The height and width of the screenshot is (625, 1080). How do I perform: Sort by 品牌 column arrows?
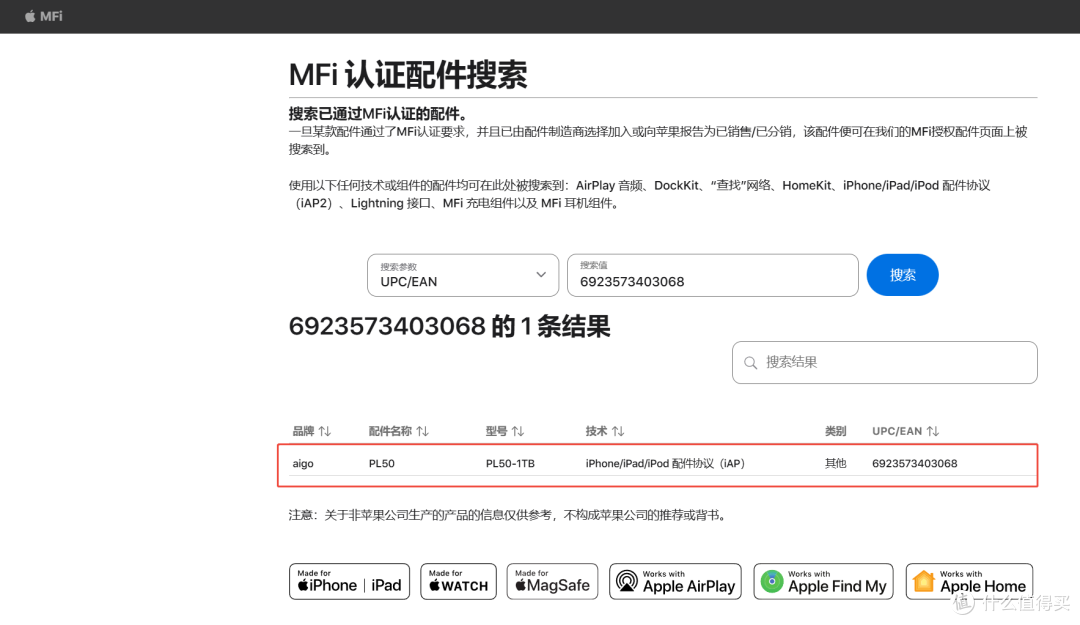(x=324, y=431)
